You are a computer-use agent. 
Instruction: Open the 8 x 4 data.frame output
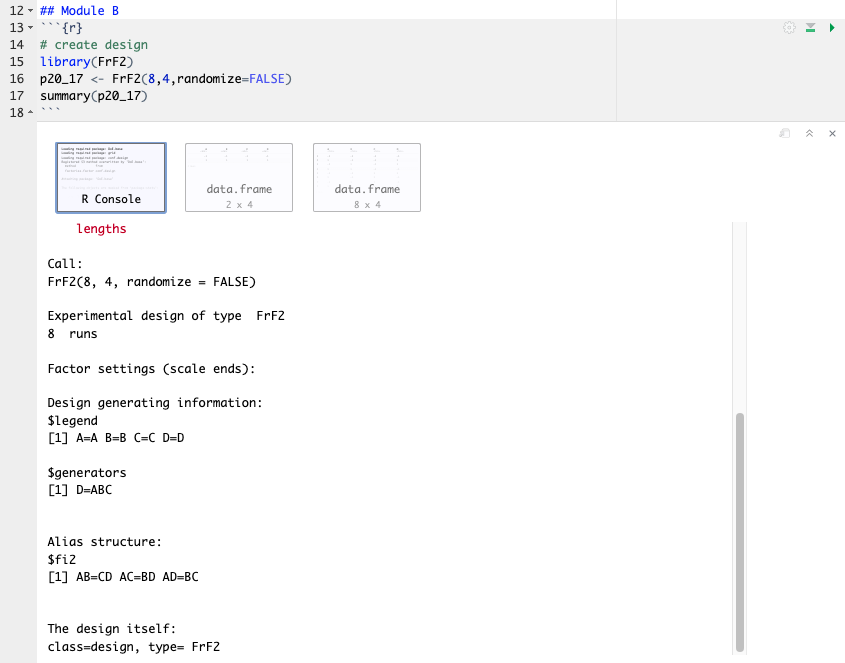pos(367,177)
